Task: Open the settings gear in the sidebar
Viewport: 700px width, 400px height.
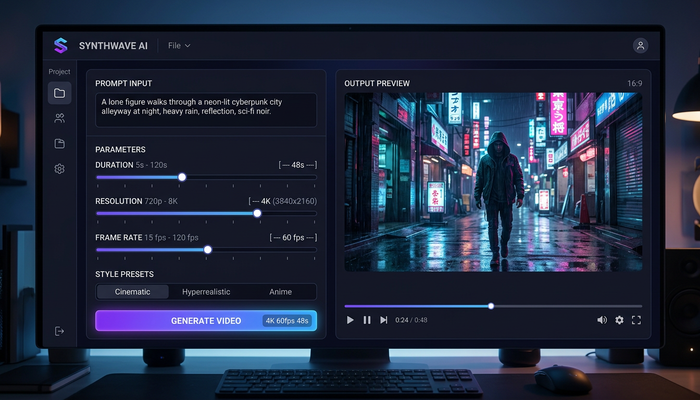Action: [x=59, y=169]
